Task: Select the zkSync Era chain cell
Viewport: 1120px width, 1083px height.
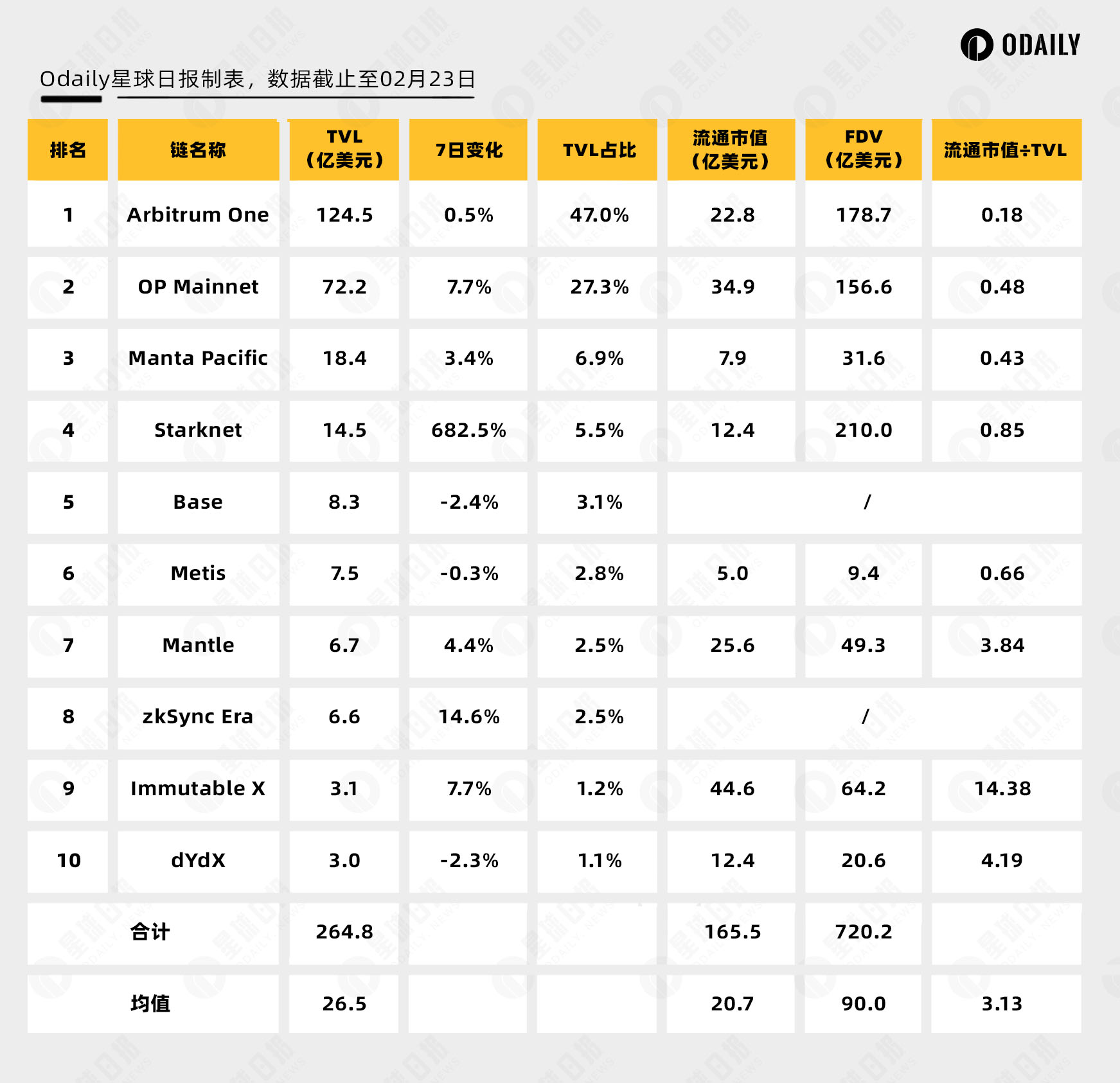Action: click(x=199, y=718)
